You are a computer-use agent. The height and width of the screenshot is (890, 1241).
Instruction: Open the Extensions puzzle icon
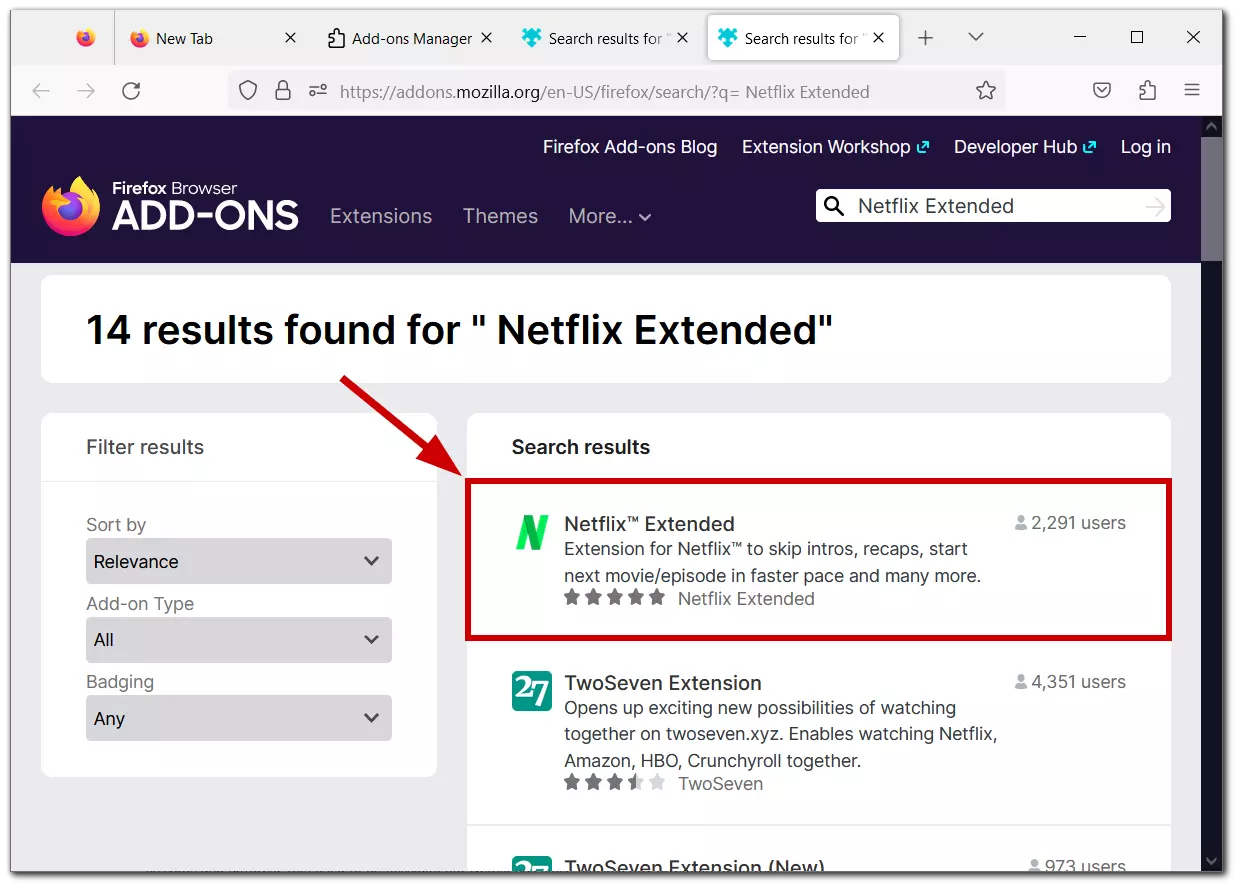click(x=1147, y=91)
